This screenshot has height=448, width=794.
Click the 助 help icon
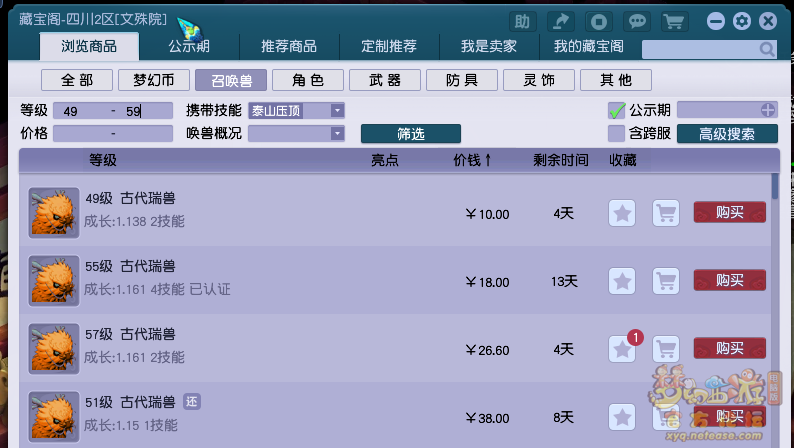(522, 21)
